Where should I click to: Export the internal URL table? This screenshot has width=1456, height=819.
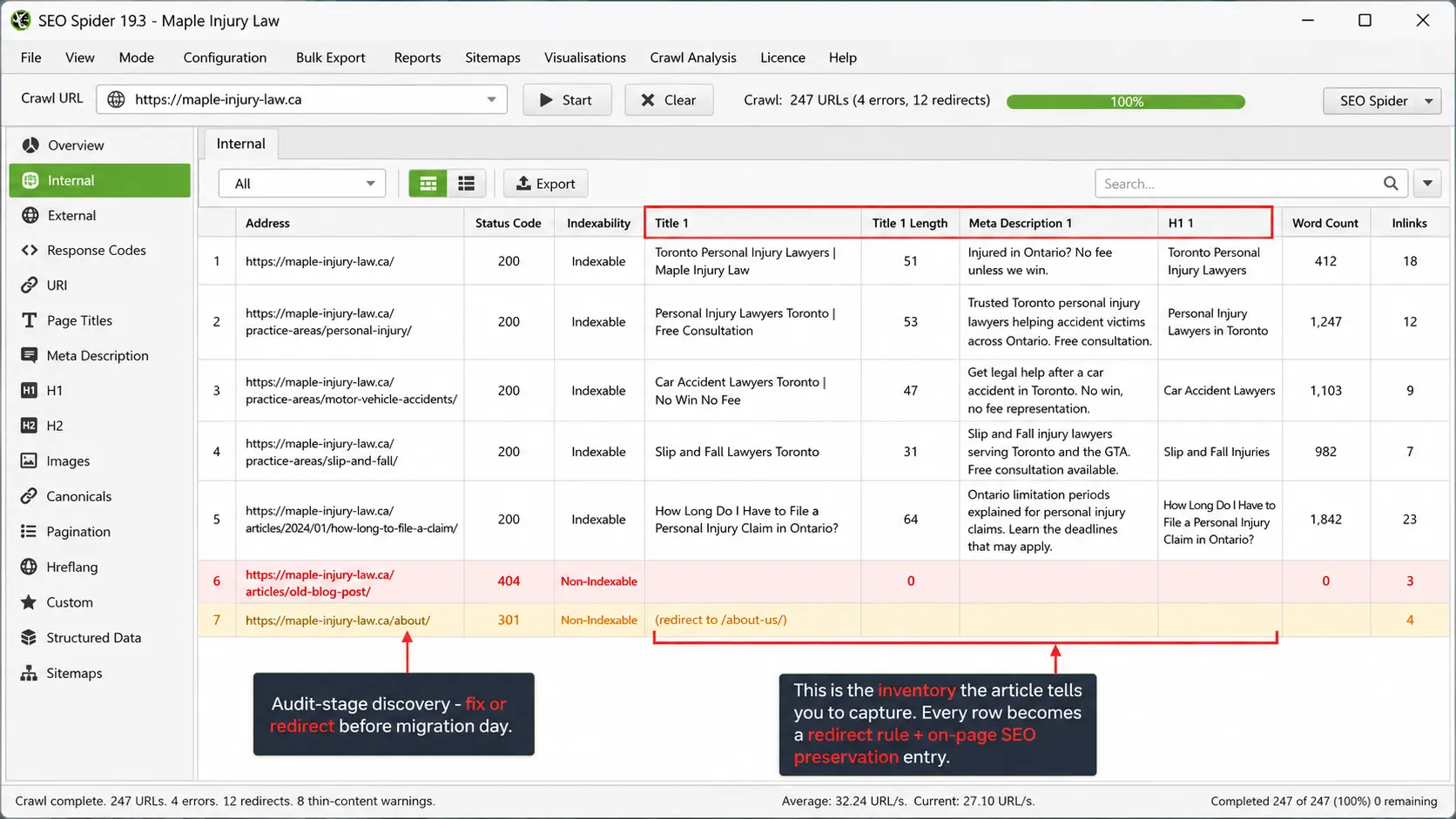(x=546, y=184)
